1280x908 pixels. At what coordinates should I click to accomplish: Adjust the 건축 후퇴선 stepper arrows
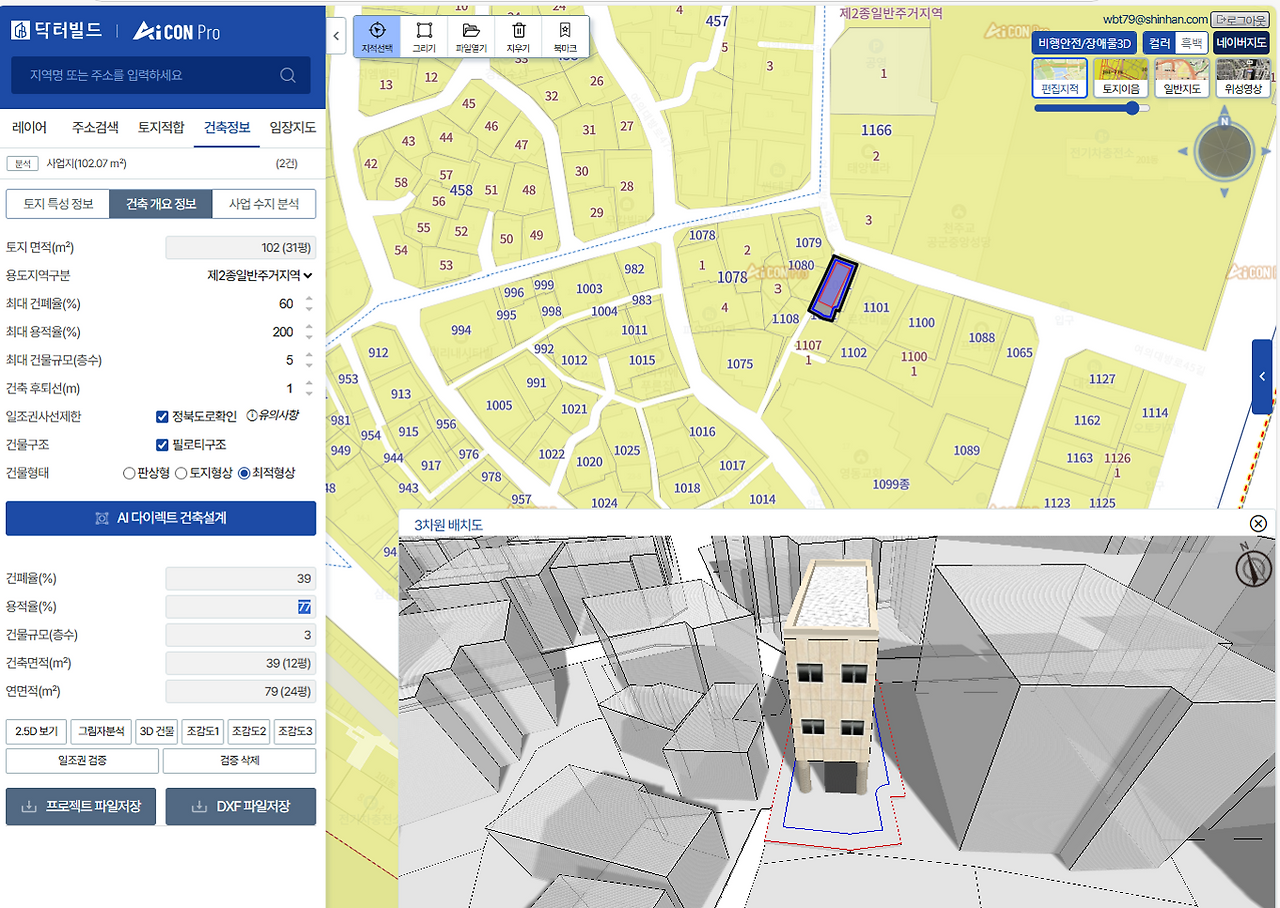(309, 388)
